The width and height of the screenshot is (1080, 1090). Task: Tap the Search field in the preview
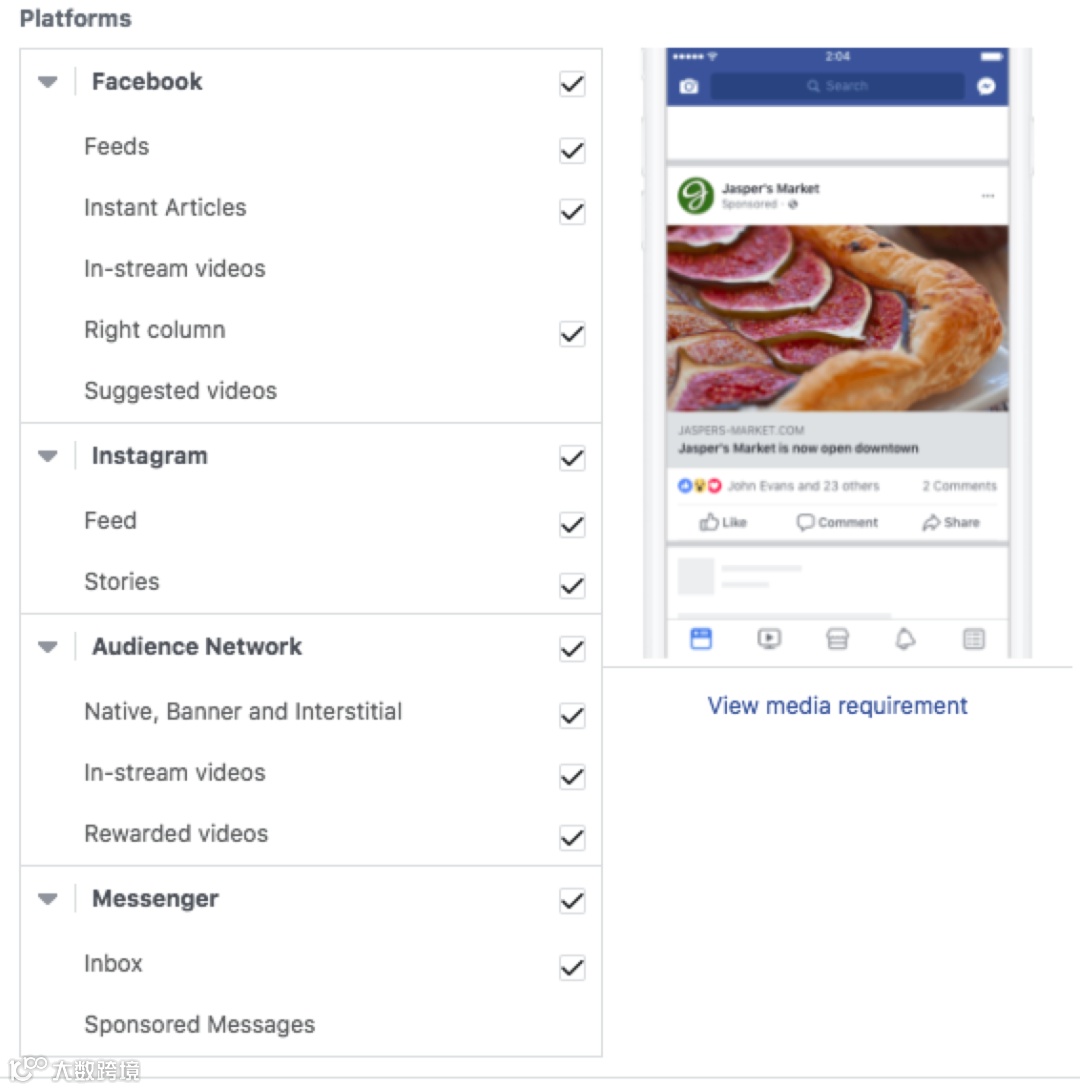[x=836, y=86]
